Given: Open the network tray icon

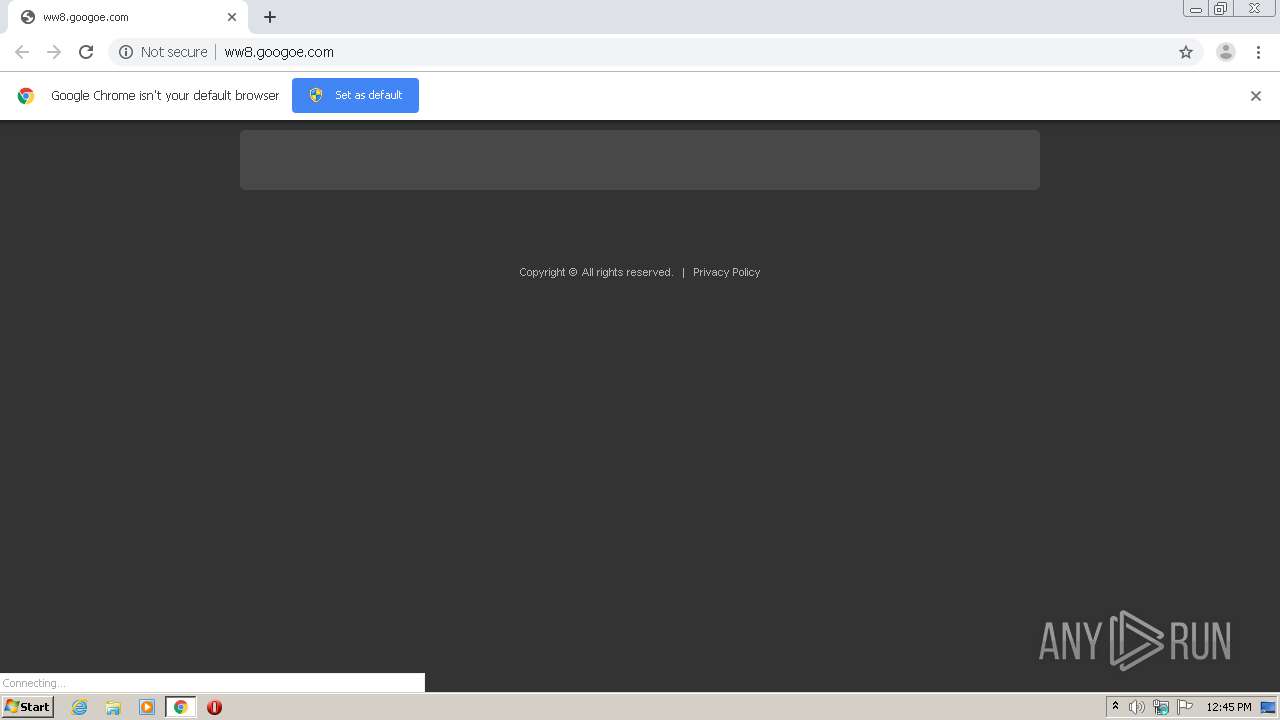Looking at the screenshot, I should click(x=1161, y=707).
